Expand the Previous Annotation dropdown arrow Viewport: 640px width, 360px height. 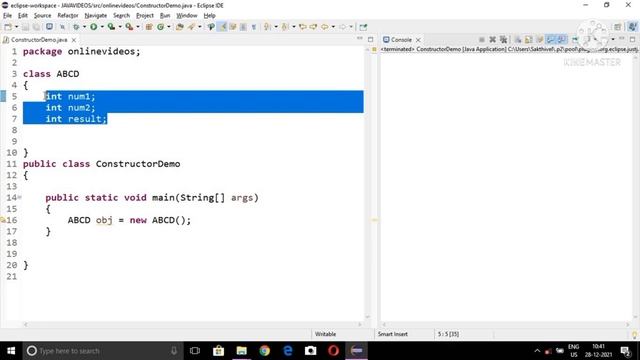tap(293, 27)
